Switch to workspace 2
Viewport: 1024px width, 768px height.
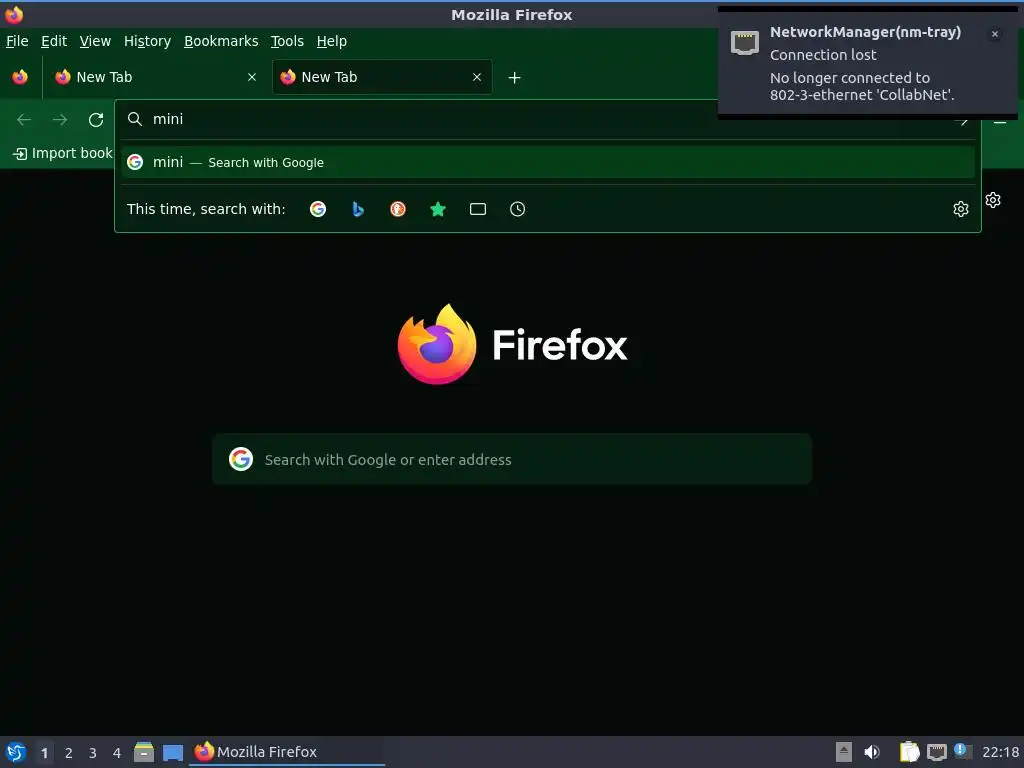click(69, 753)
